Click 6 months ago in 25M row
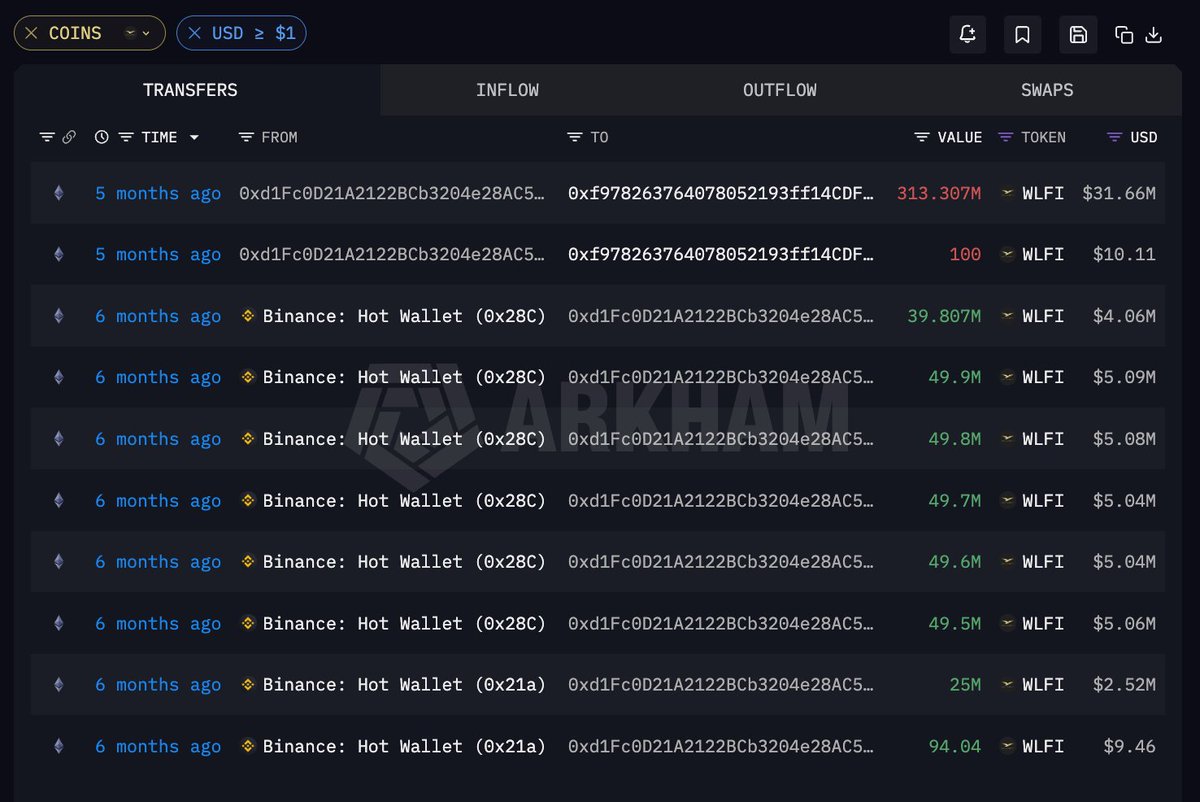Screen dimensions: 1200x802 coord(158,685)
